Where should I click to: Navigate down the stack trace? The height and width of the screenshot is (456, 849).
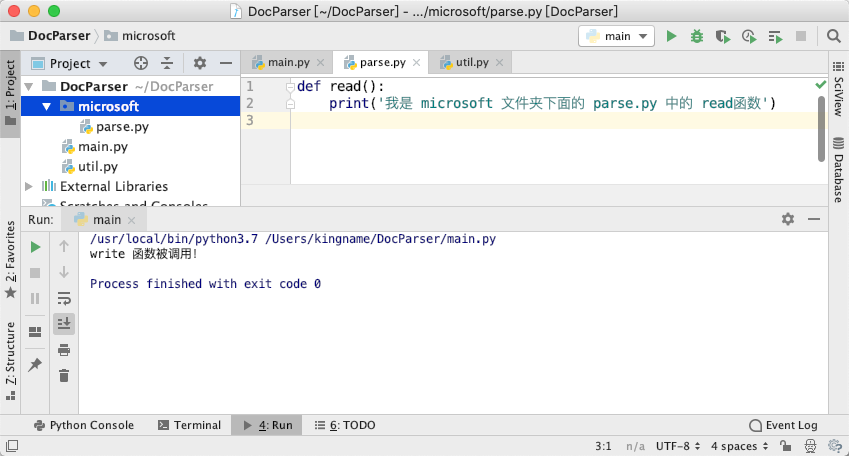pos(64,272)
